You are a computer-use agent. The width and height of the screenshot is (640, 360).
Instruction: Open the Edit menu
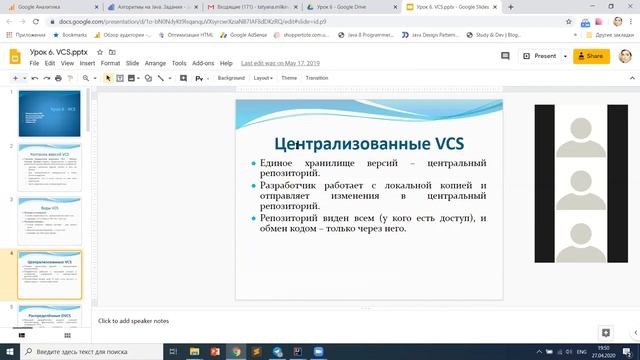pyautogui.click(x=50, y=63)
